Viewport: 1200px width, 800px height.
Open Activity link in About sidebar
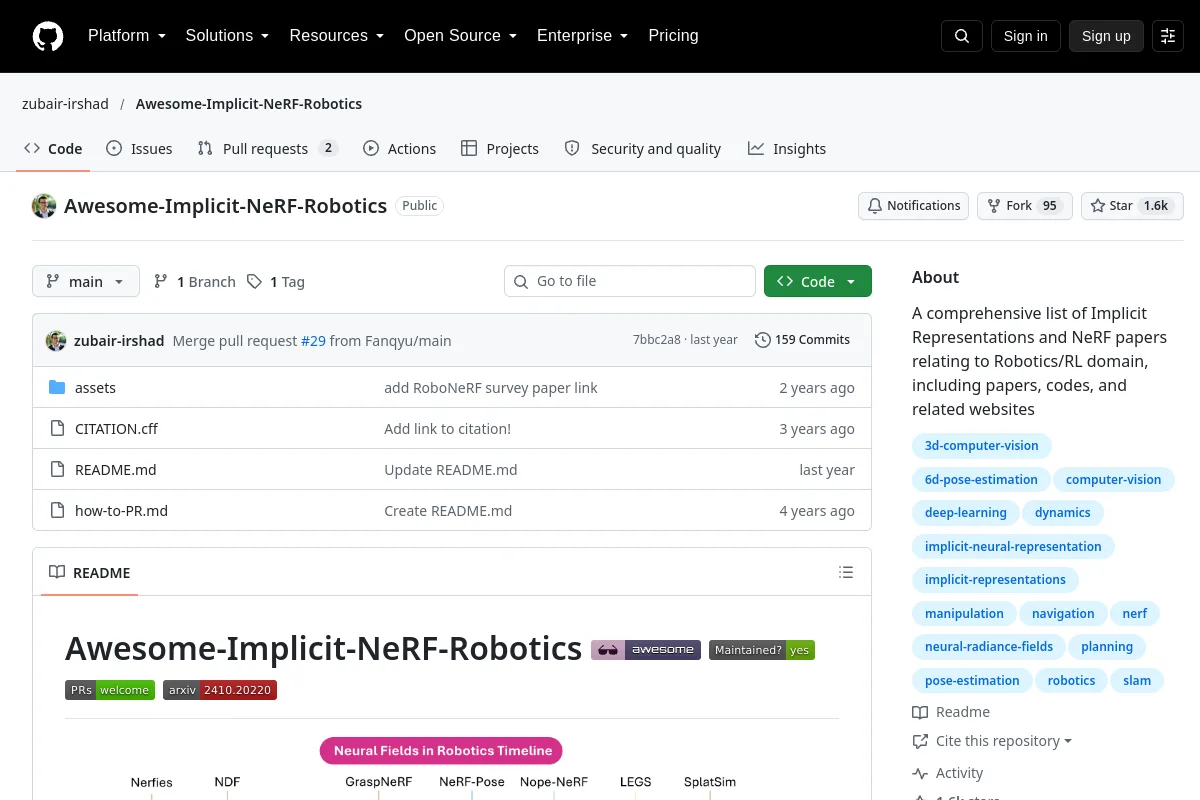click(x=948, y=773)
